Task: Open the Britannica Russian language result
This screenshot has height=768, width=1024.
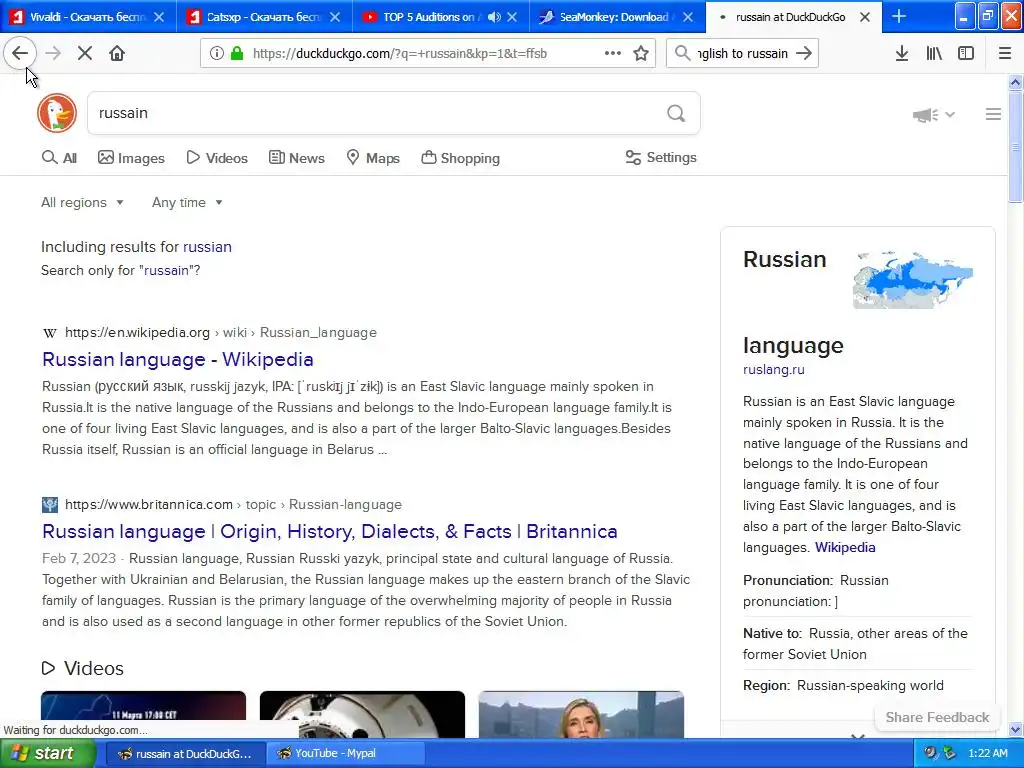Action: click(329, 531)
